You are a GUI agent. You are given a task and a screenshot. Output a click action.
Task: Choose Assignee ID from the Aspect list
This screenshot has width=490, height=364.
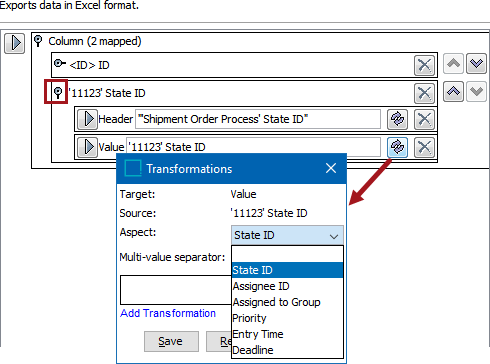[x=287, y=286]
